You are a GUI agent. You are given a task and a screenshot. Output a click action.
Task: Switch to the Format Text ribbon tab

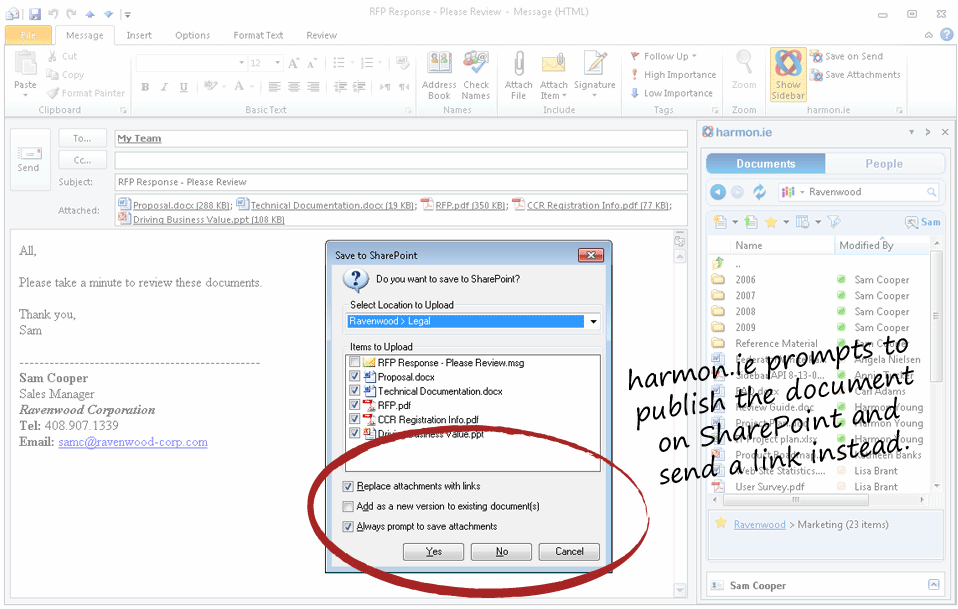tap(258, 35)
